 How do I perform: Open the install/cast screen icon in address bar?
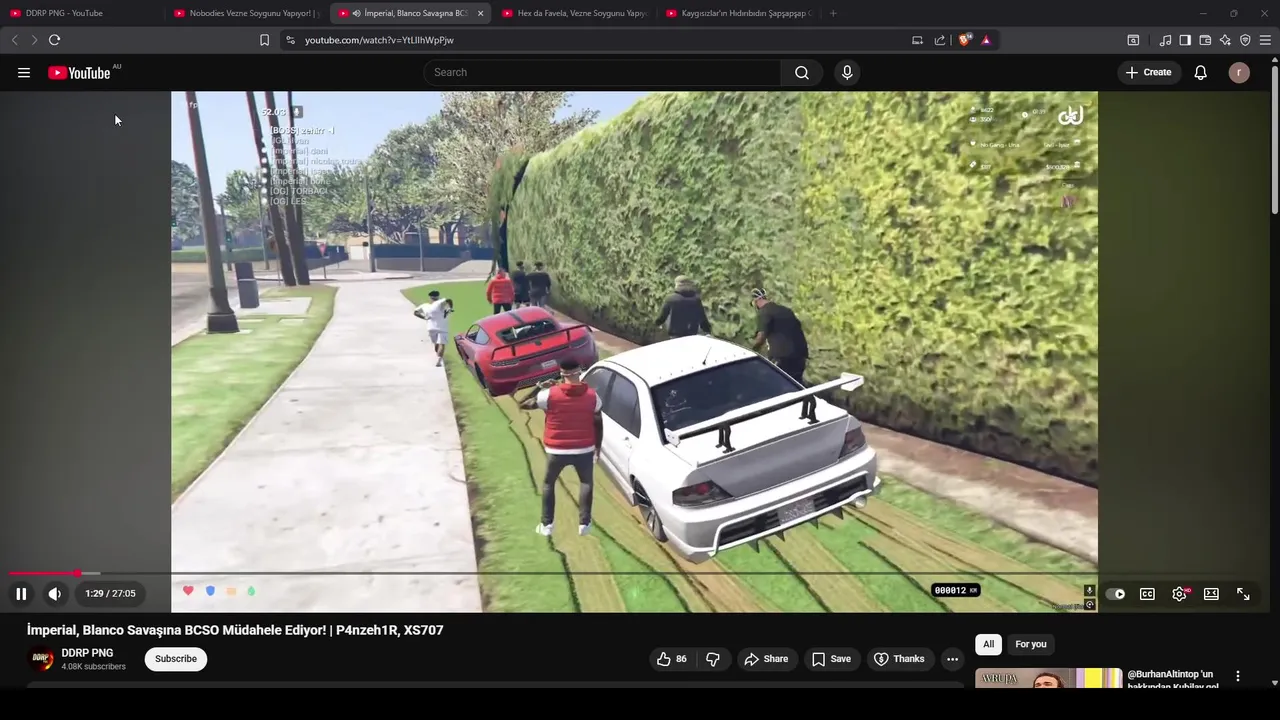pos(917,40)
